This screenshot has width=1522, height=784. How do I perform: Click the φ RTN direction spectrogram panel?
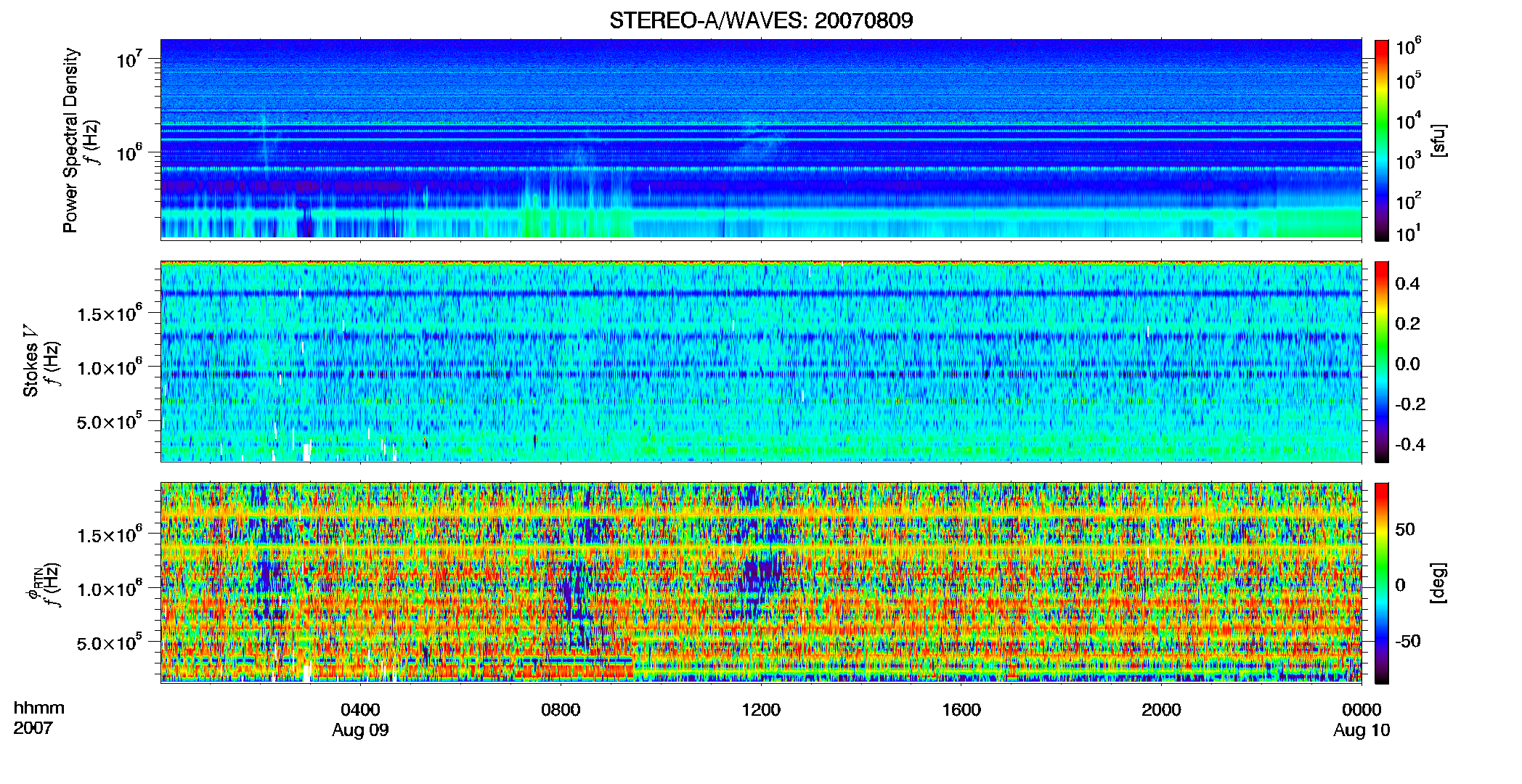pyautogui.click(x=761, y=582)
